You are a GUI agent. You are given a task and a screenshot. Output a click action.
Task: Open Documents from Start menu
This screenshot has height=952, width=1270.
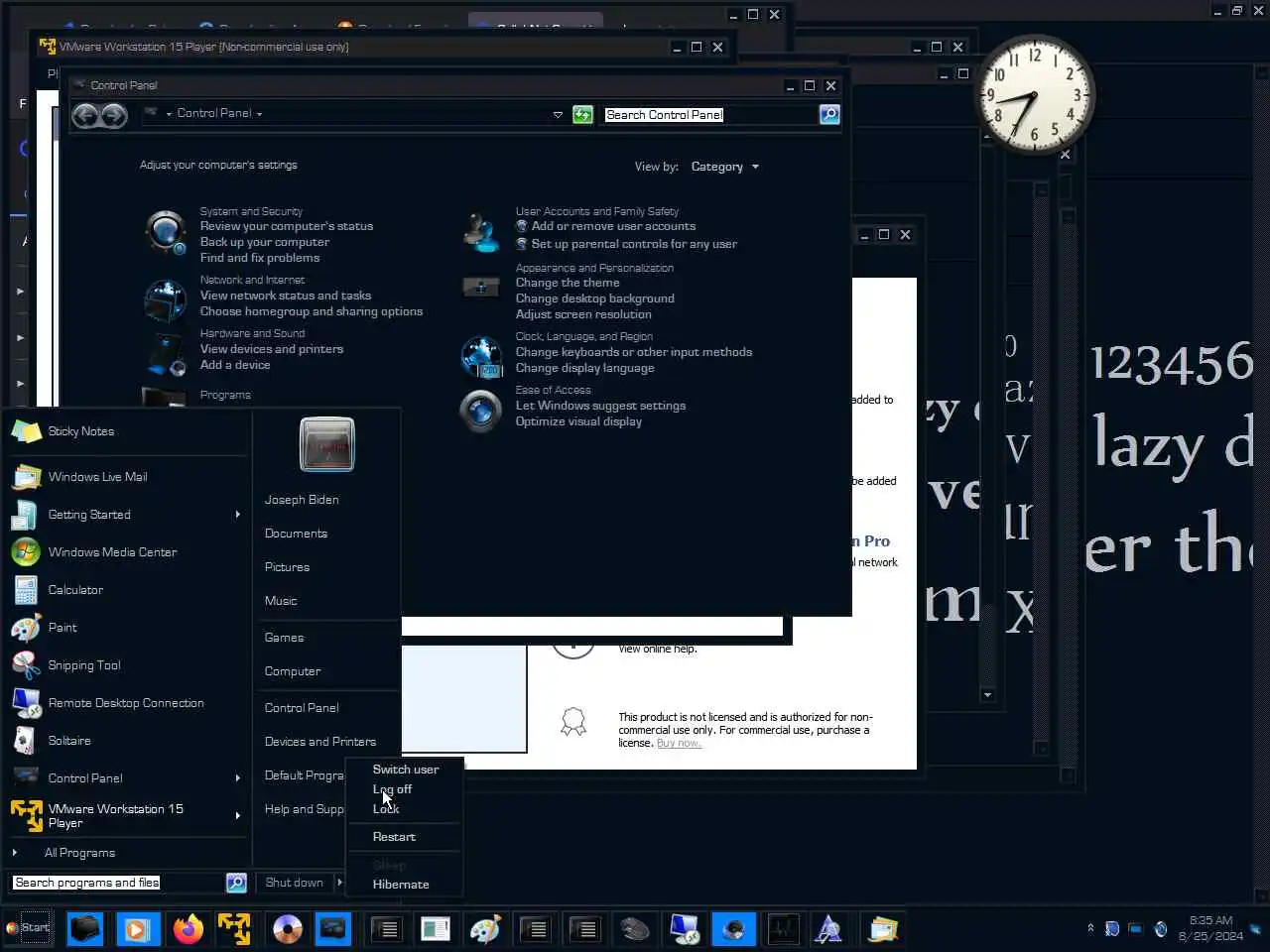(x=296, y=534)
